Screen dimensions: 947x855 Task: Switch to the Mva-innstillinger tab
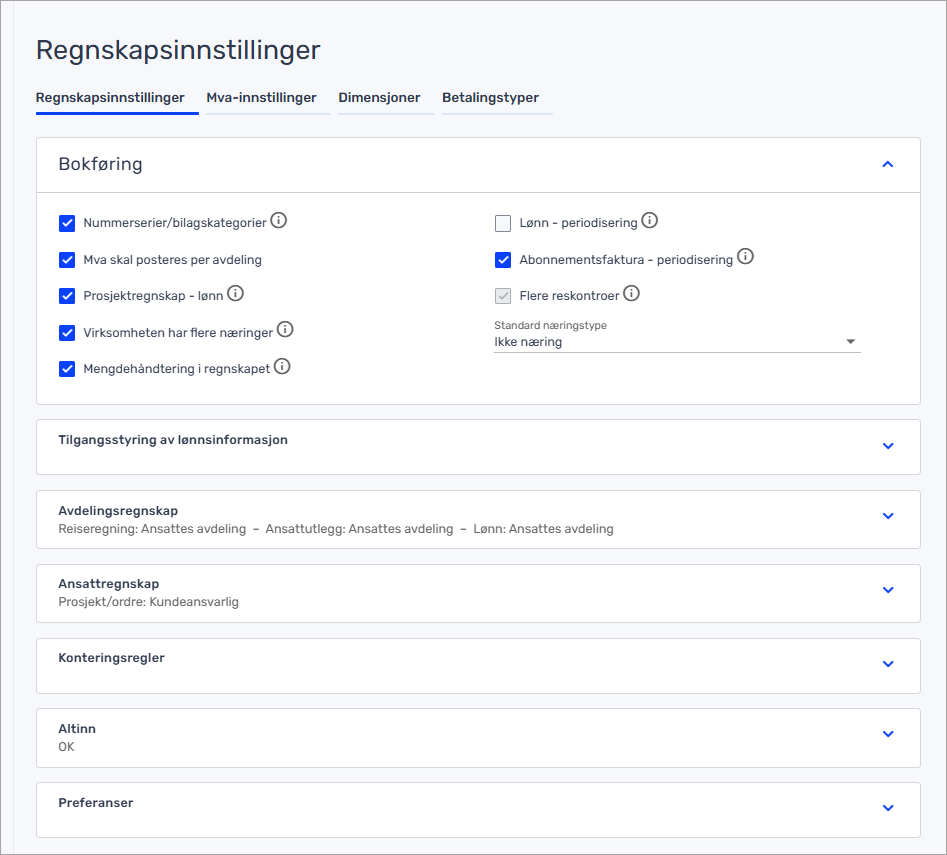point(262,98)
